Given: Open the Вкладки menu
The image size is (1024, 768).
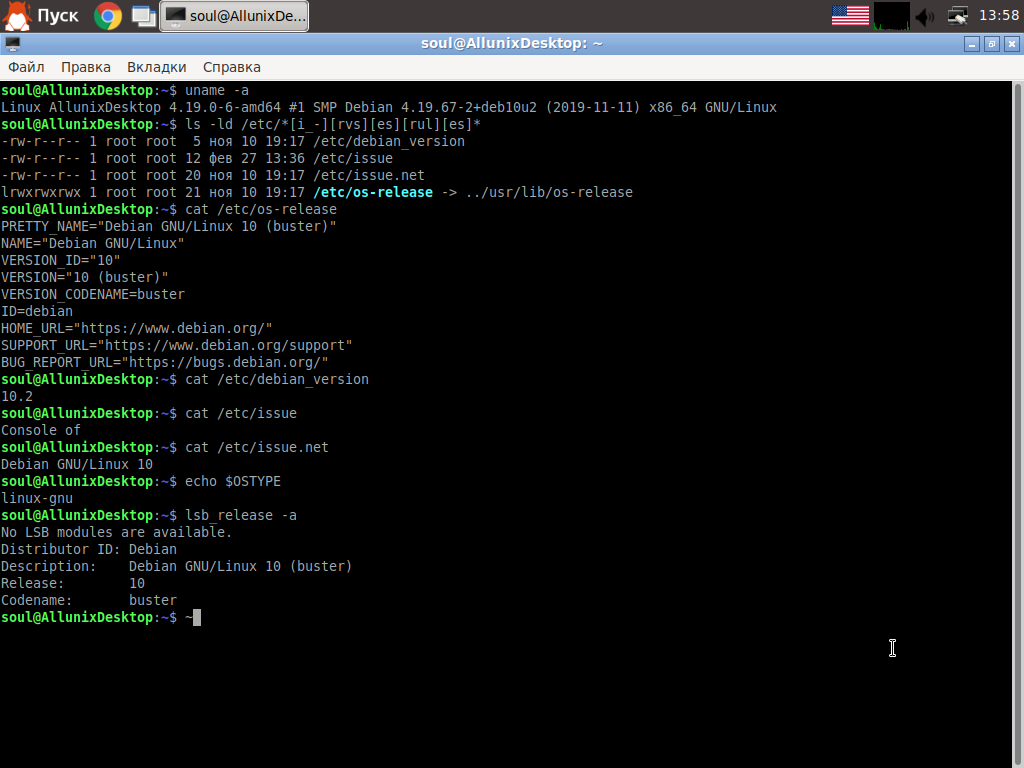Looking at the screenshot, I should click(x=157, y=67).
